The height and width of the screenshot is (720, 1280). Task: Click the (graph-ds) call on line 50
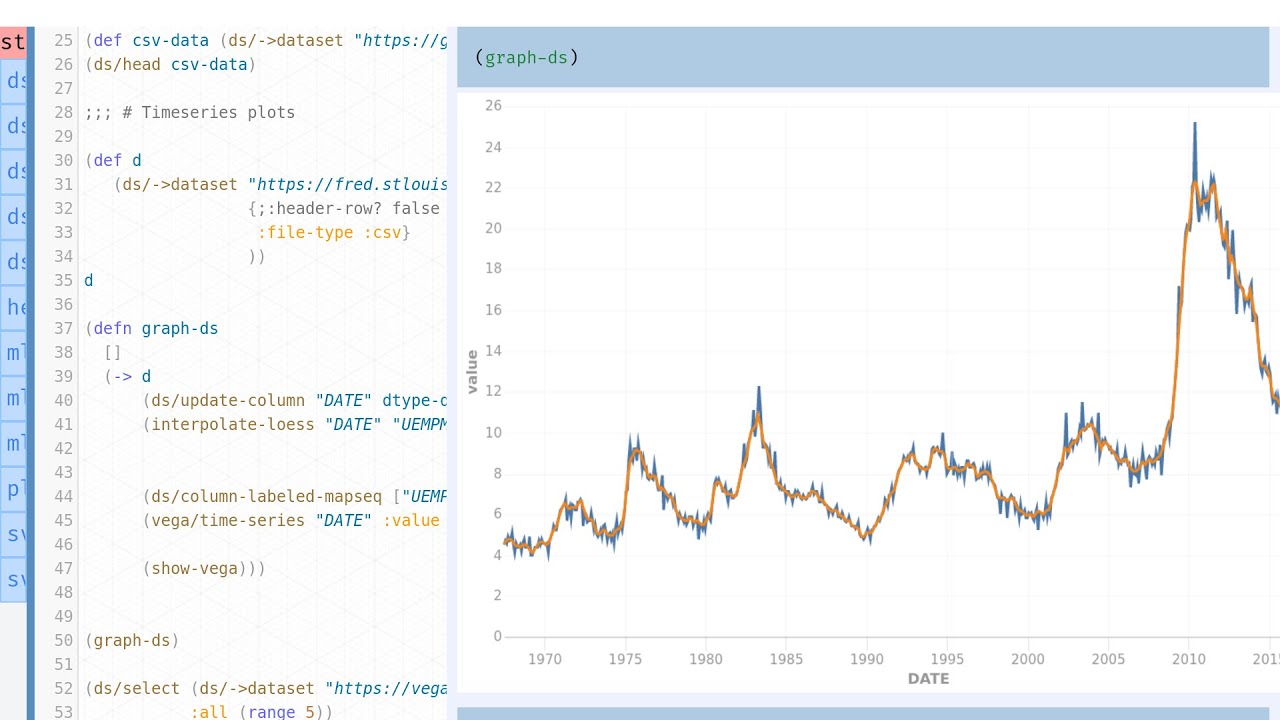coord(132,640)
